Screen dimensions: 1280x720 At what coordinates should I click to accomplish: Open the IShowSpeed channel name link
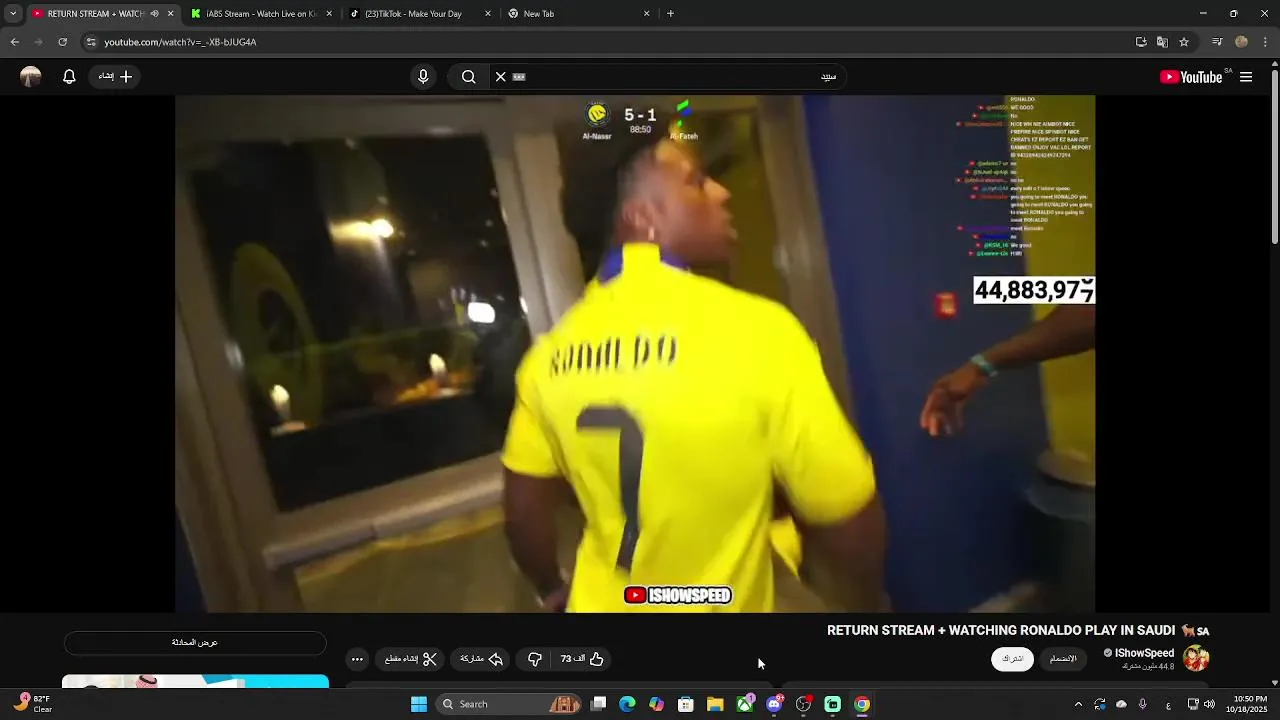(x=1144, y=653)
